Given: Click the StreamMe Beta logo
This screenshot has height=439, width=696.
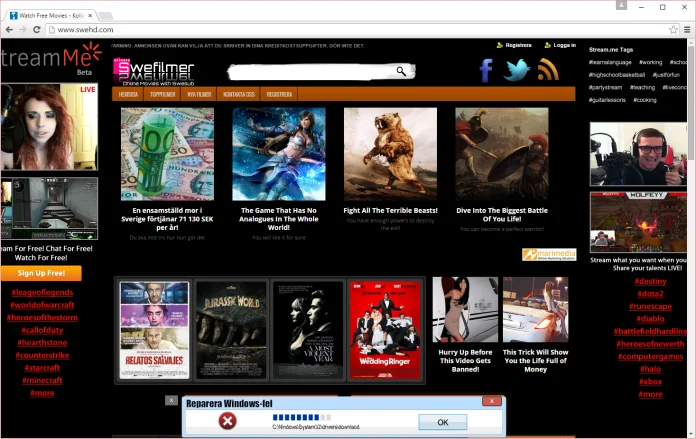Looking at the screenshot, I should [x=51, y=59].
